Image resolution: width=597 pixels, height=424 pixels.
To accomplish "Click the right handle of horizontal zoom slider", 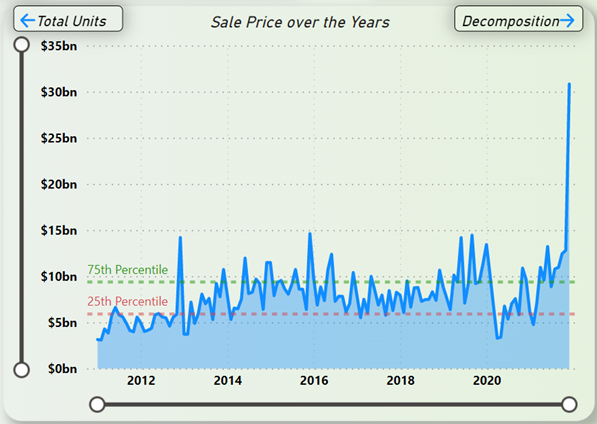I will [569, 404].
